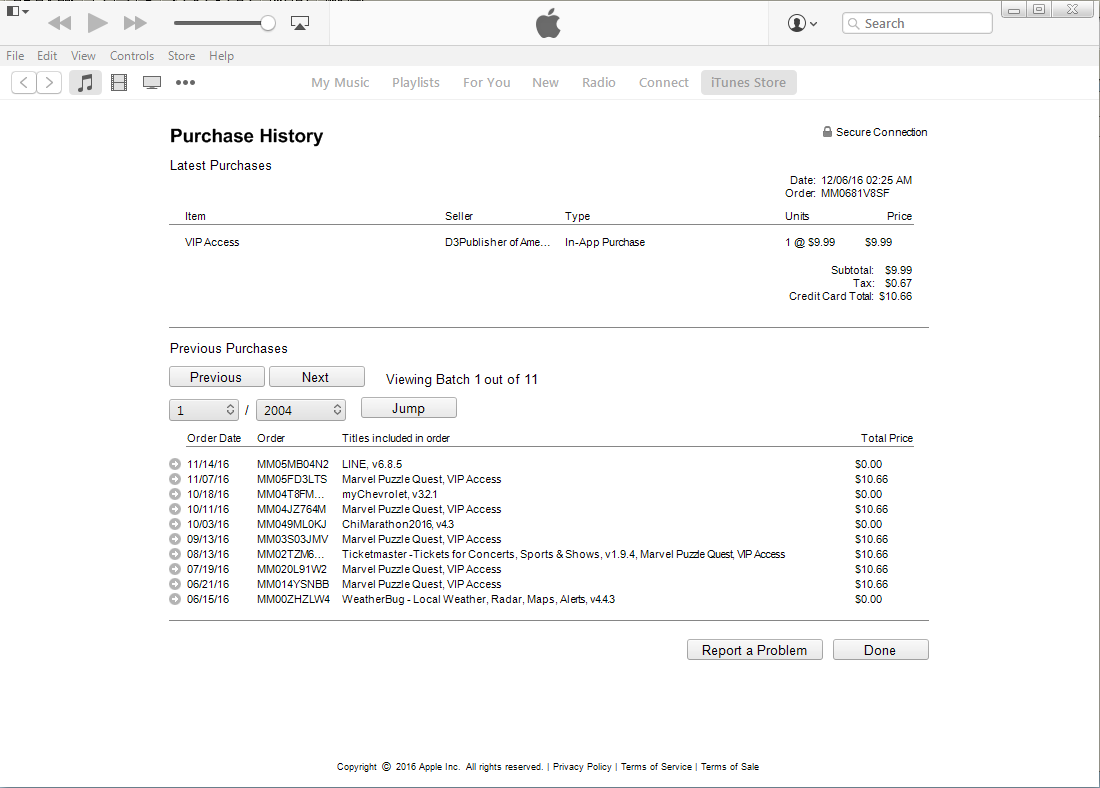Viewport: 1100px width, 788px height.
Task: Select the Movies library icon
Action: coord(119,83)
